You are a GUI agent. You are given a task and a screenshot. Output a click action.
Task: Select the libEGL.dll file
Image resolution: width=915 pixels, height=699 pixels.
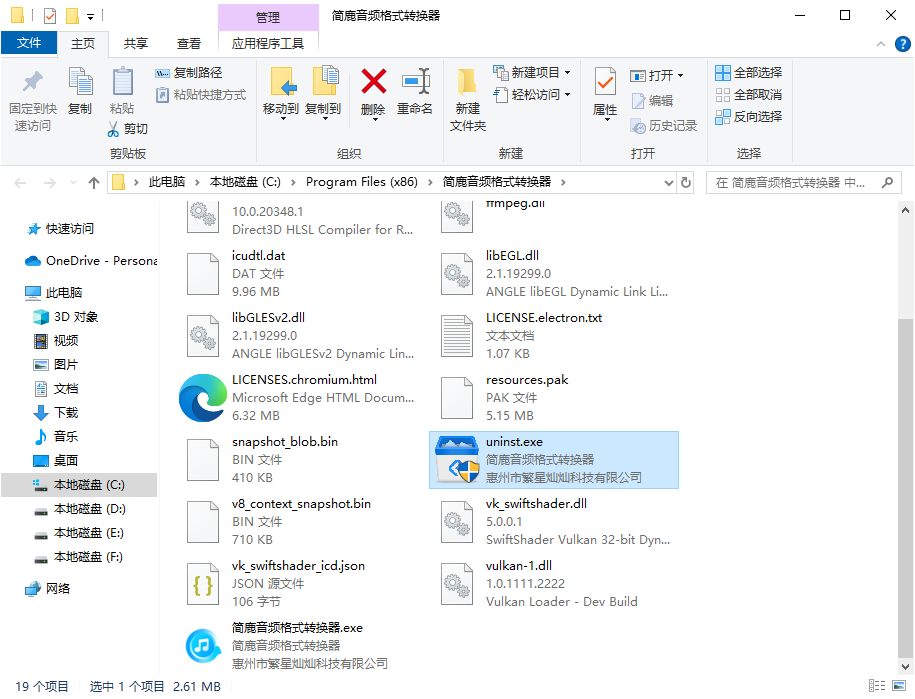coord(554,274)
